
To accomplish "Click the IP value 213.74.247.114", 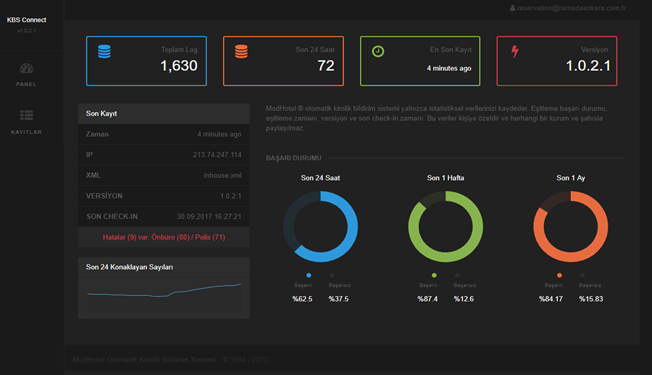I will [217, 155].
